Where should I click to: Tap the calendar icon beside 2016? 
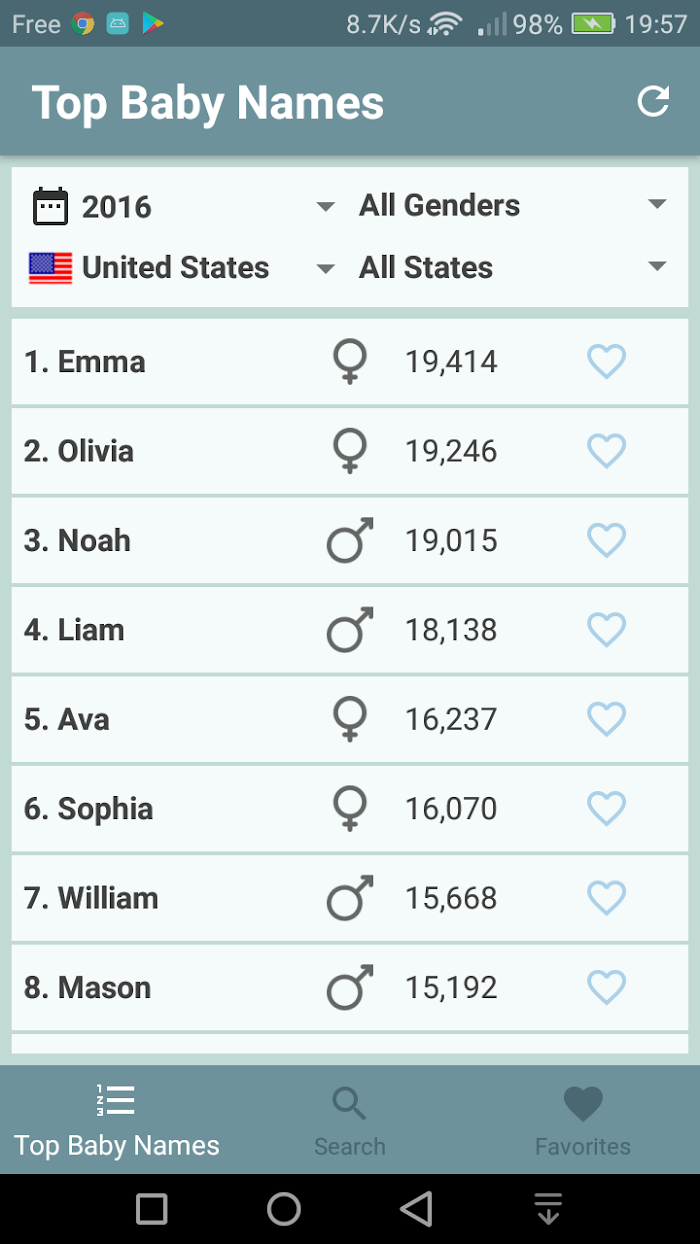point(51,206)
